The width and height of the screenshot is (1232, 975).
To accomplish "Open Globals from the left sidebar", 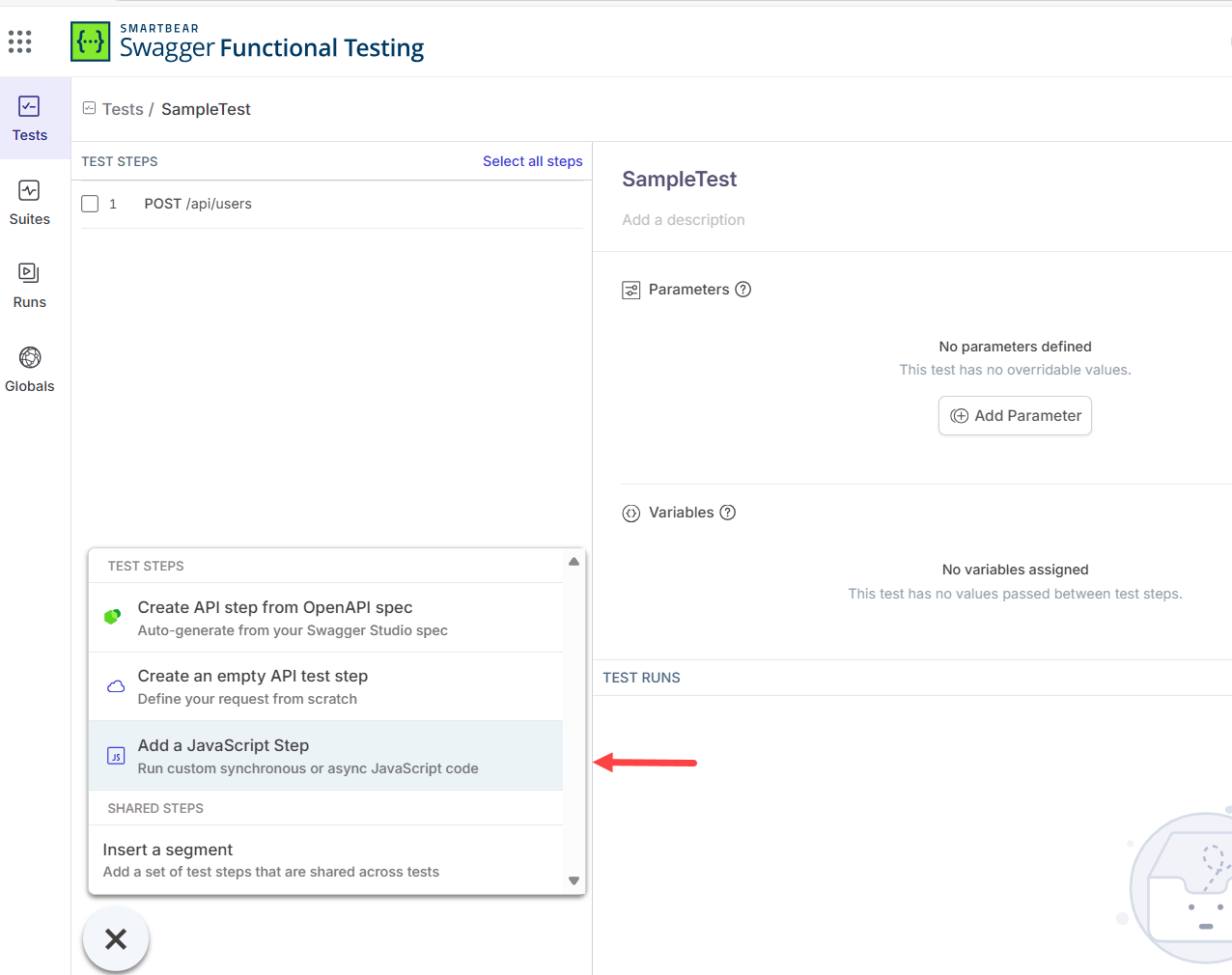I will (29, 369).
